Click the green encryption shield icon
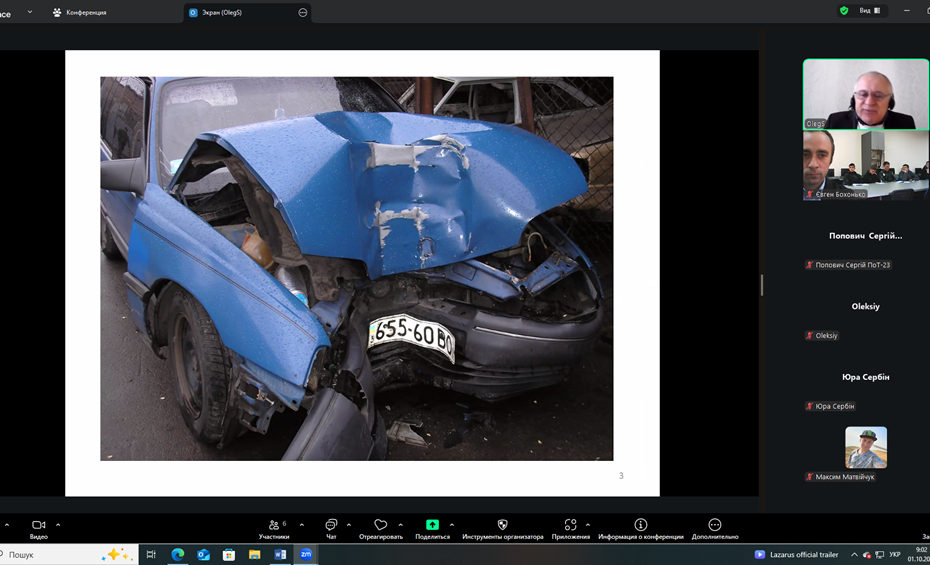 (x=844, y=11)
